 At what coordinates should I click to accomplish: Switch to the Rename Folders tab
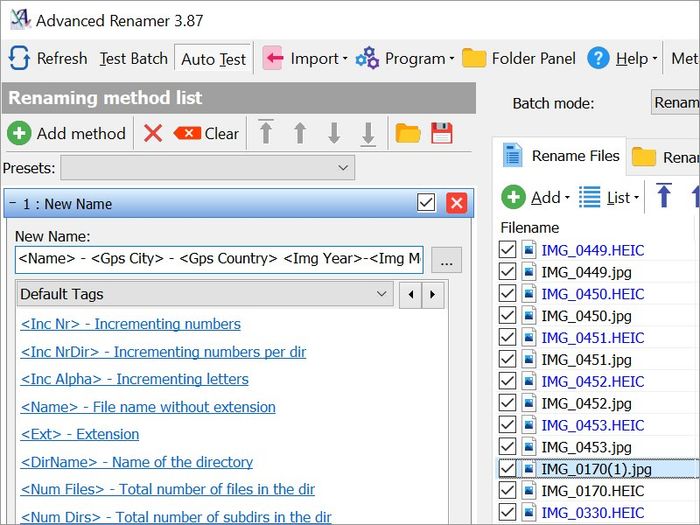coord(665,157)
